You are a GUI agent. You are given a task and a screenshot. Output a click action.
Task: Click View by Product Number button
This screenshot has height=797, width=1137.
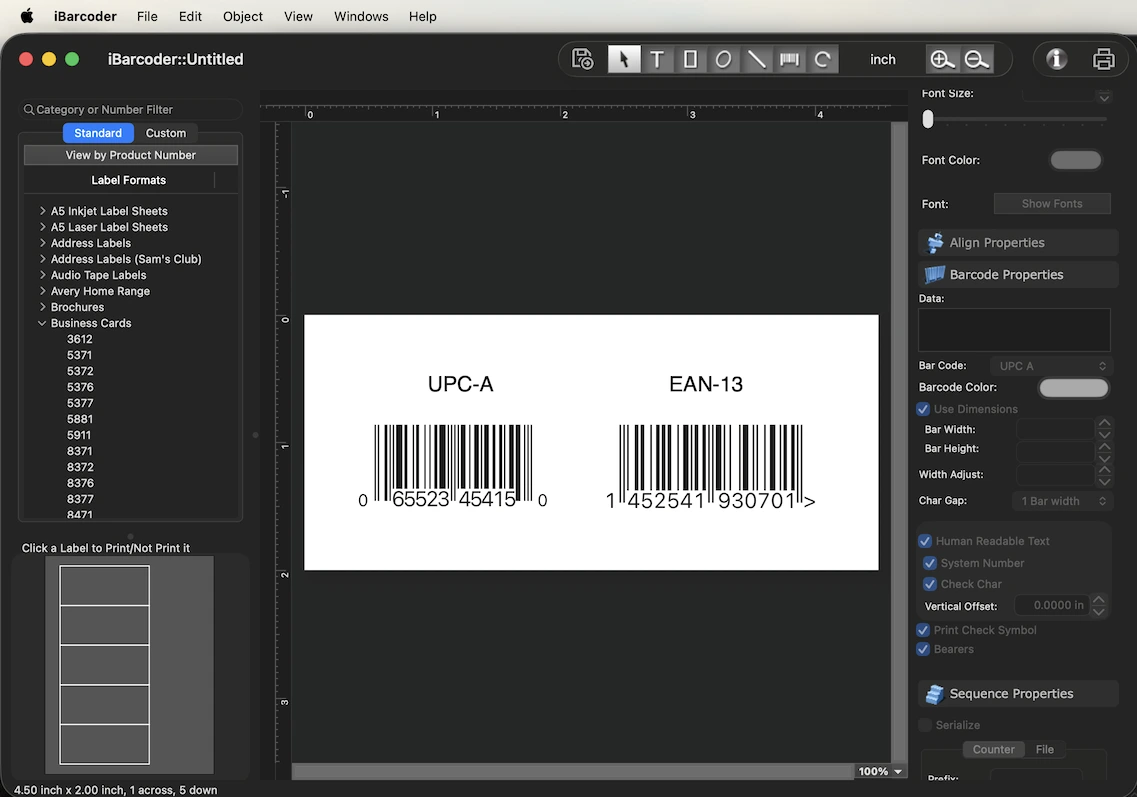131,155
